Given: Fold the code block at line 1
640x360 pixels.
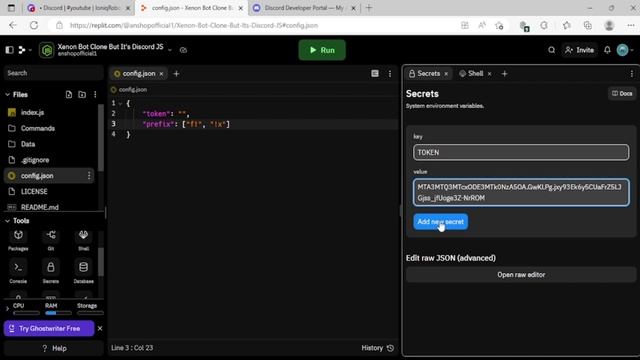Looking at the screenshot, I should [x=120, y=104].
